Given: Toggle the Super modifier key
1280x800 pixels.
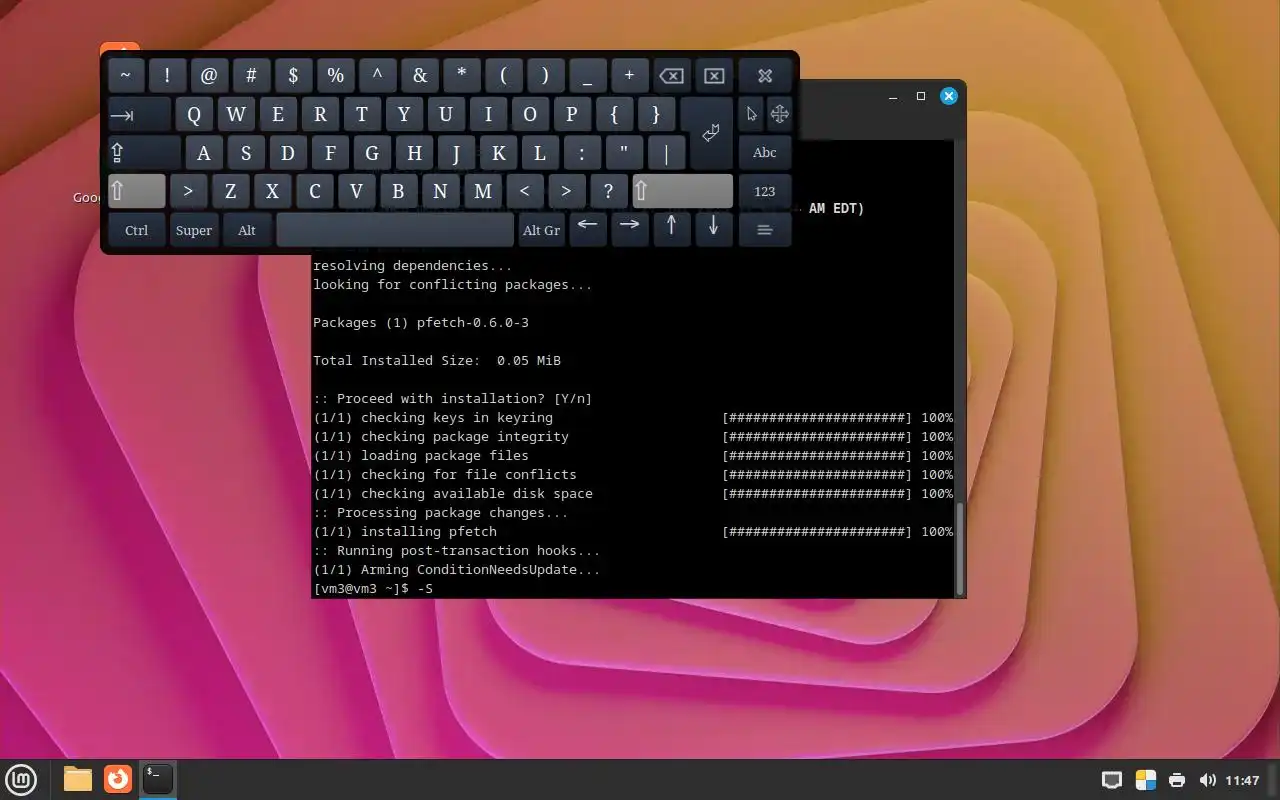Looking at the screenshot, I should (x=194, y=230).
